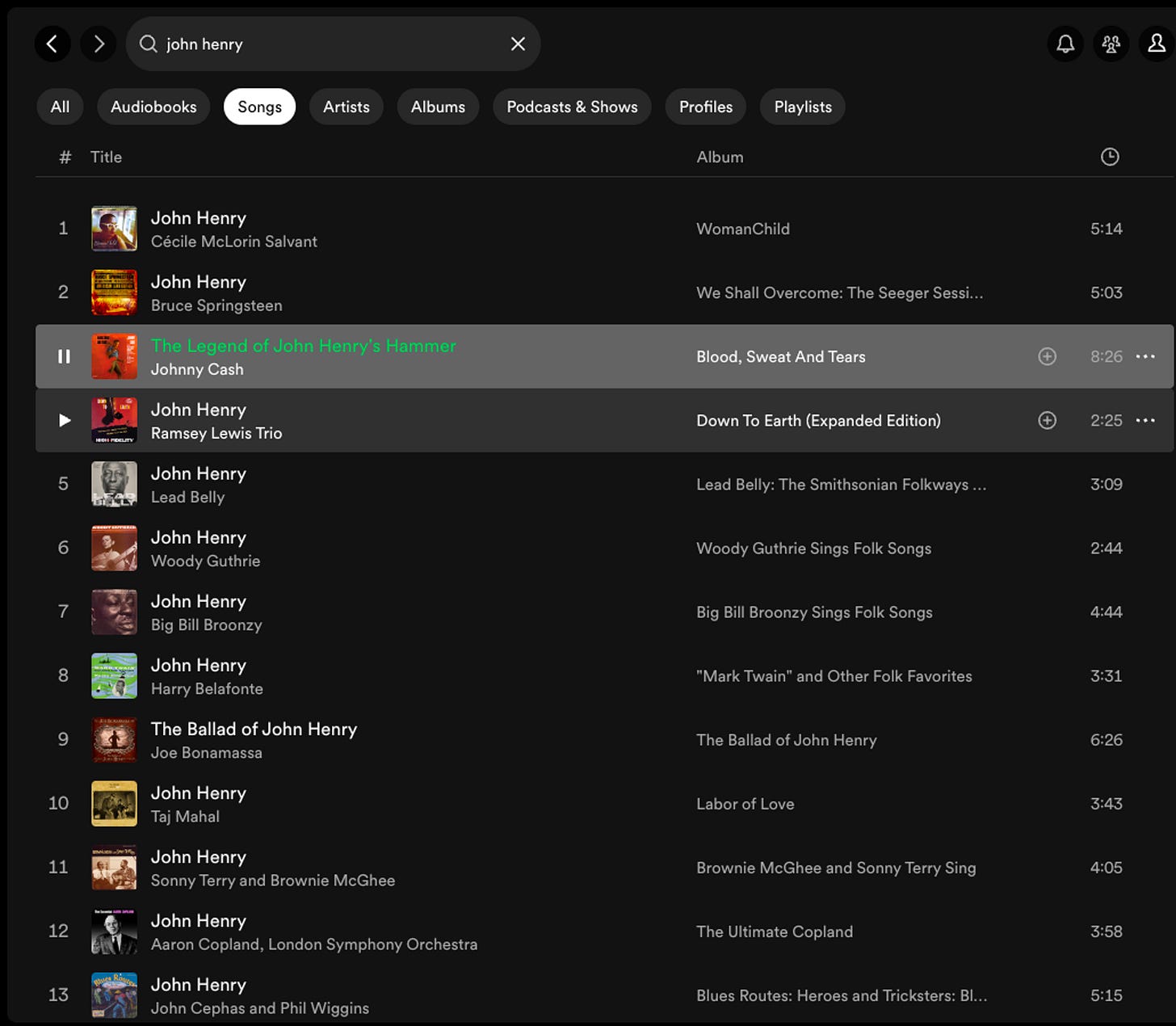This screenshot has height=1026, width=1176.
Task: Open London Symphony Orchestra artist link
Action: 373,944
